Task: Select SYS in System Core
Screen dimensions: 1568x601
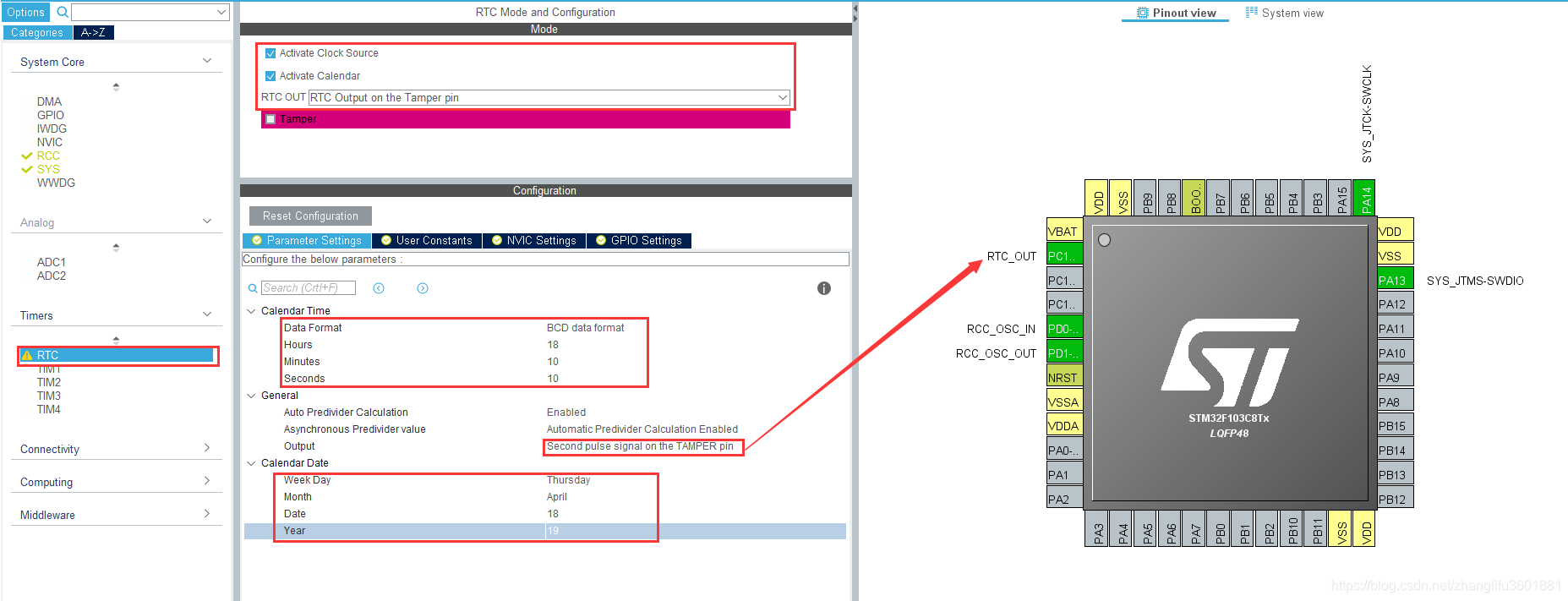Action: 48,169
